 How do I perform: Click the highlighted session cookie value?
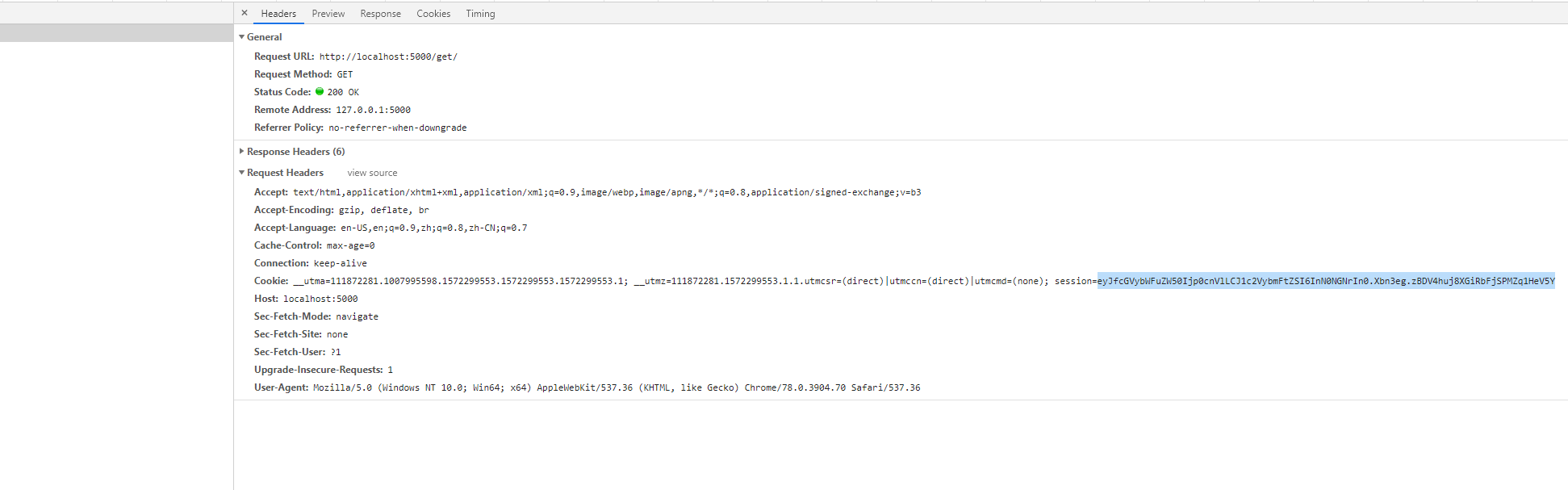[1325, 281]
